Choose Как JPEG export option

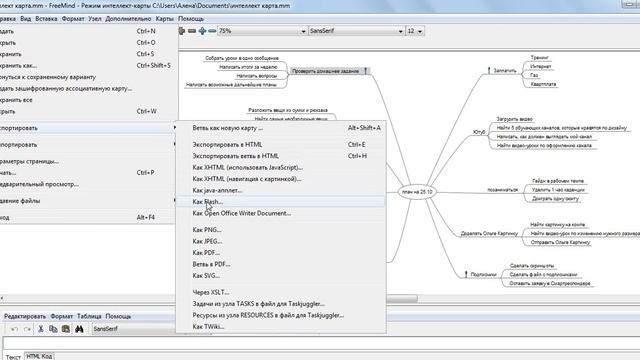[x=281, y=241]
